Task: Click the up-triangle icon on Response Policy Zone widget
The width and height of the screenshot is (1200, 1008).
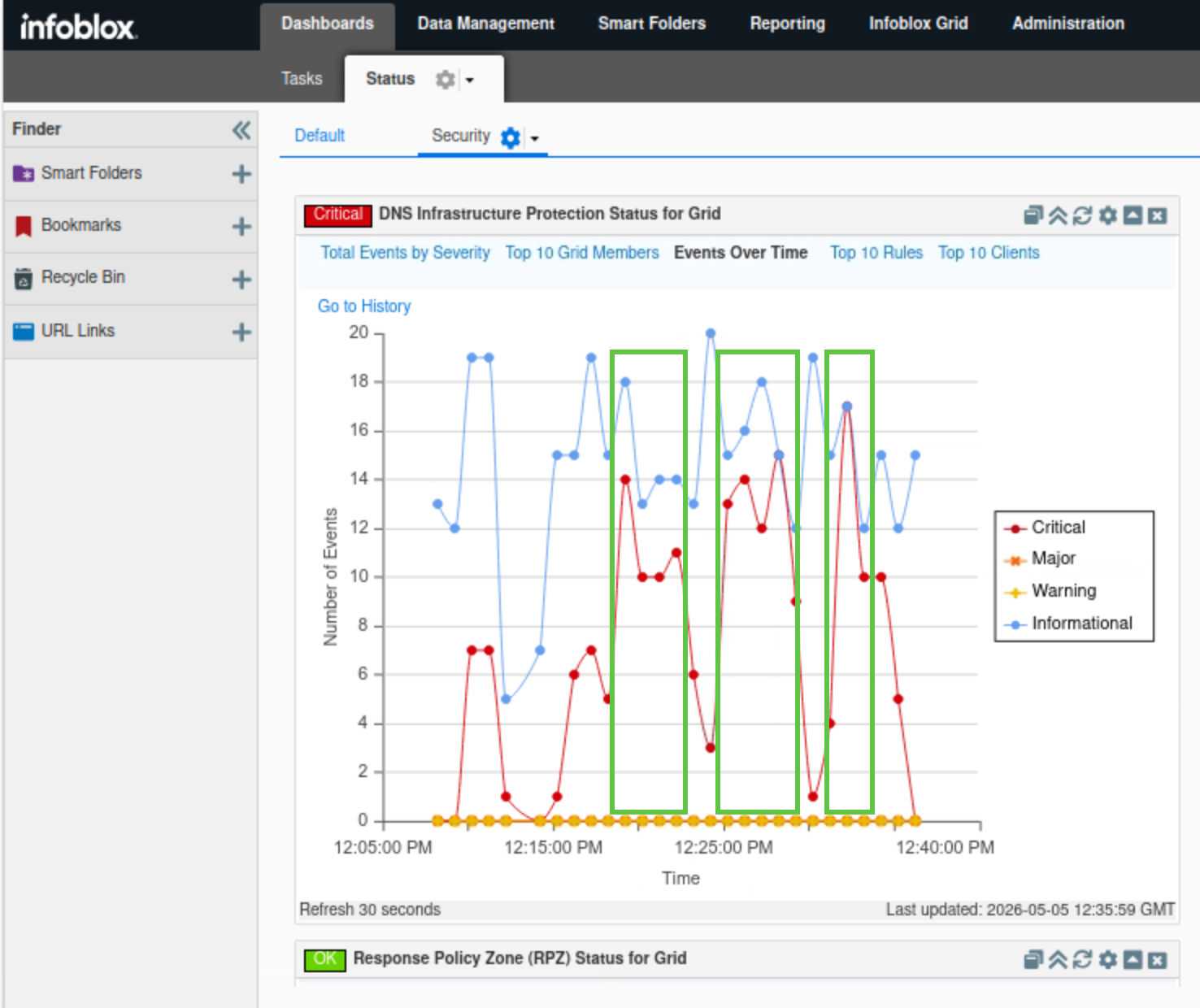Action: [1133, 960]
